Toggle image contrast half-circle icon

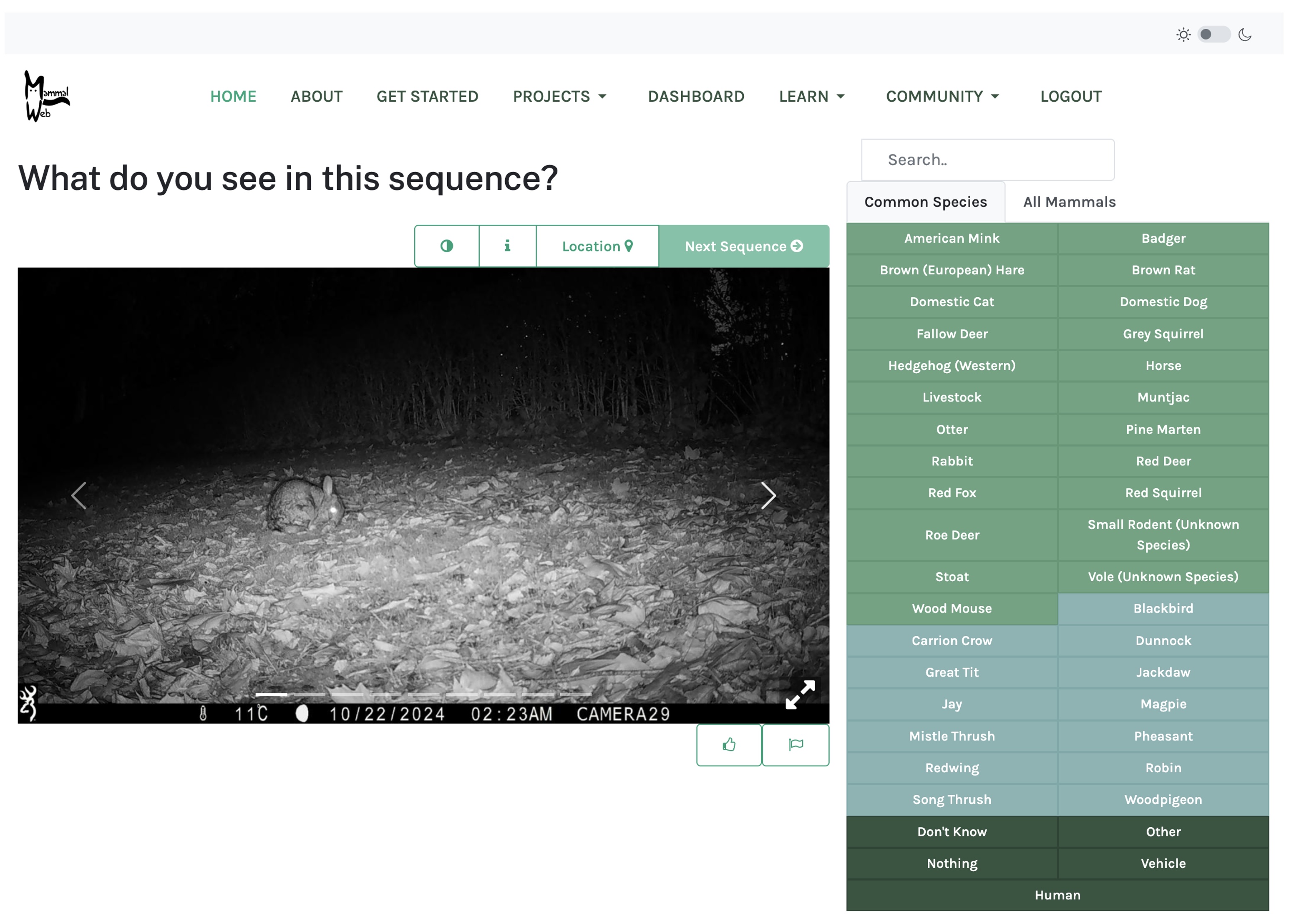pos(447,246)
